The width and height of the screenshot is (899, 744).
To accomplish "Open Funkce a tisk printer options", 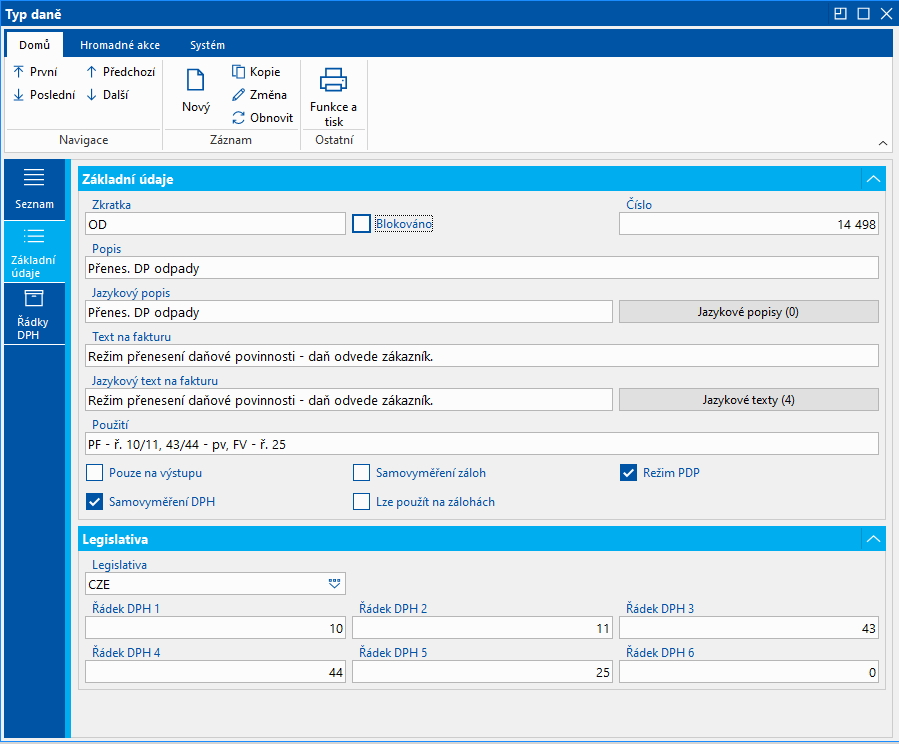I will [333, 96].
